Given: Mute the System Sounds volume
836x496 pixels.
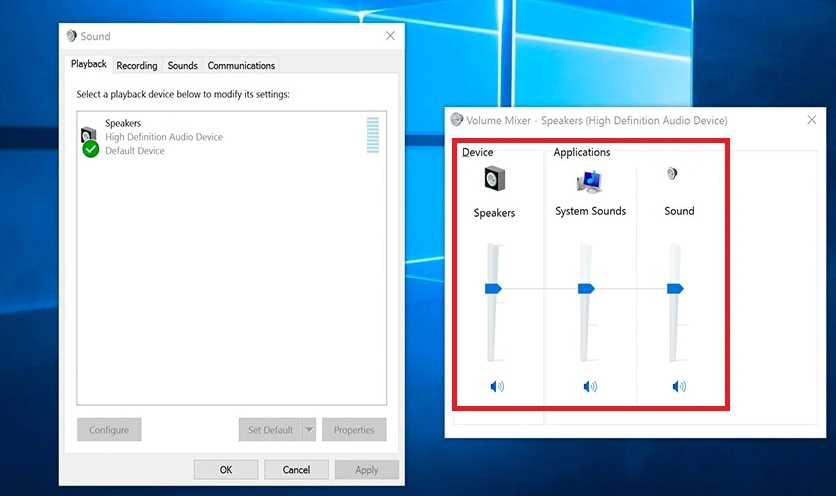Looking at the screenshot, I should pyautogui.click(x=589, y=386).
